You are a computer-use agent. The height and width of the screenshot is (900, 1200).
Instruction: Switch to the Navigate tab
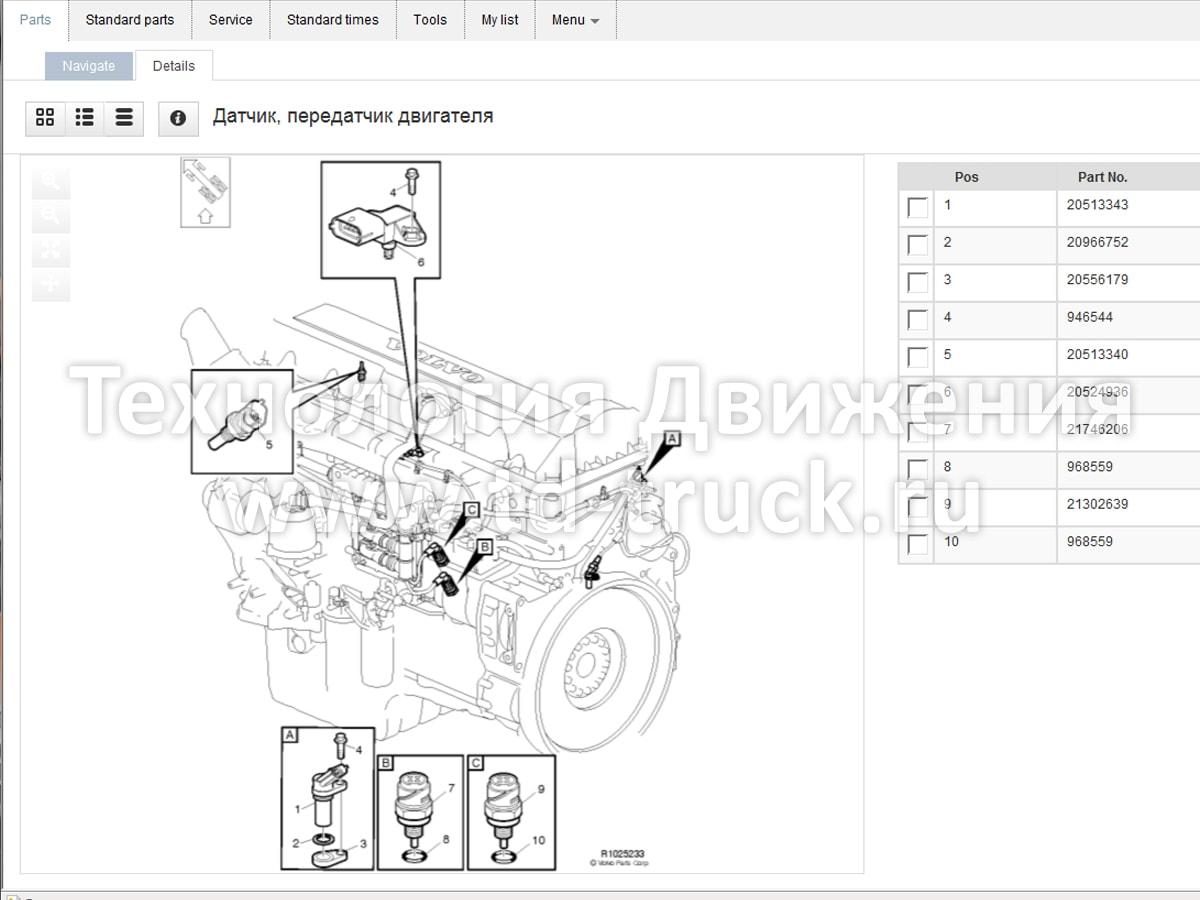[x=89, y=66]
